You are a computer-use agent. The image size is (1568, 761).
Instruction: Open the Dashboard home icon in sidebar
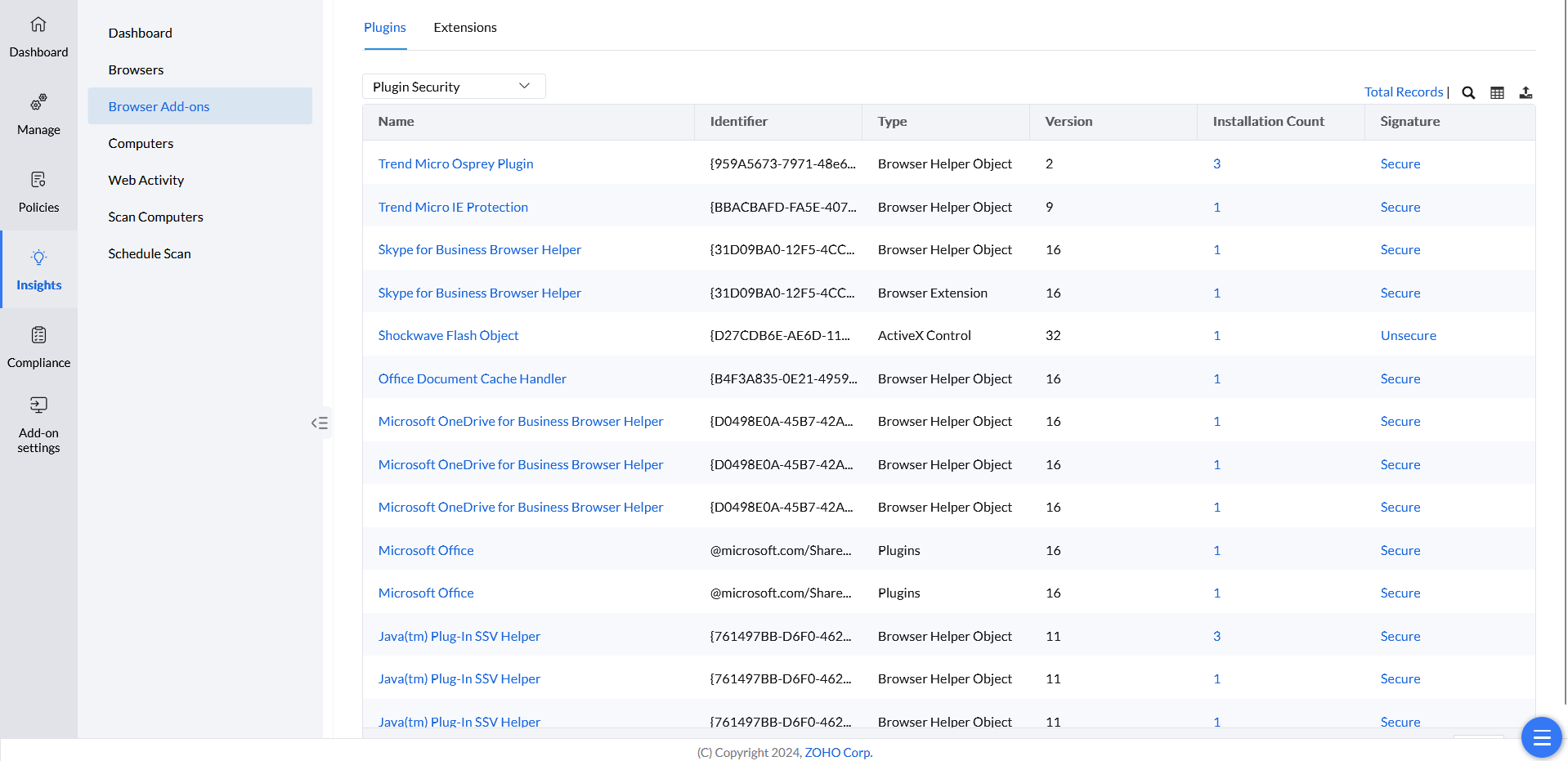(38, 25)
